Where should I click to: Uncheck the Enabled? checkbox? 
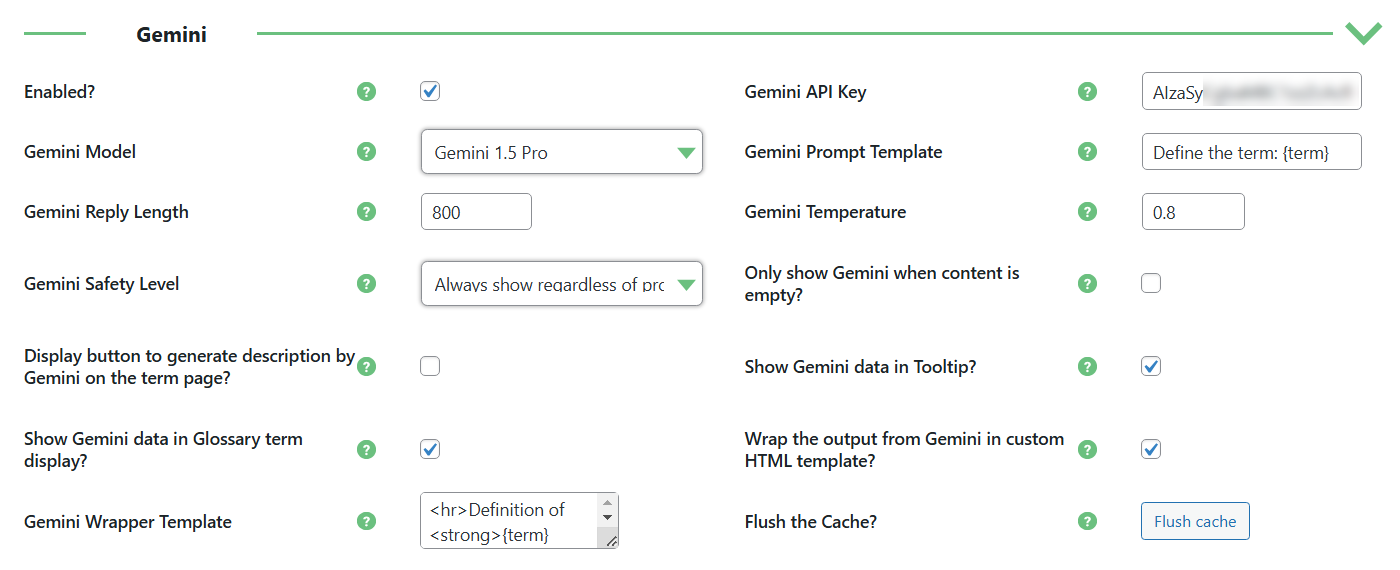(430, 92)
